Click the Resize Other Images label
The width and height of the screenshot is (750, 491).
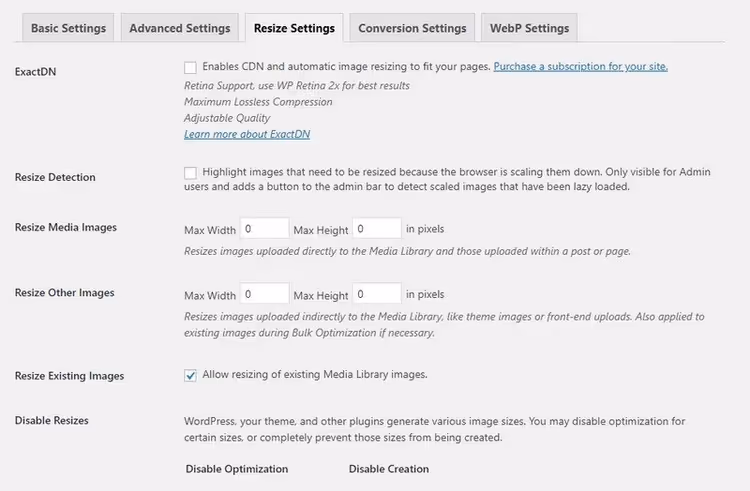65,293
